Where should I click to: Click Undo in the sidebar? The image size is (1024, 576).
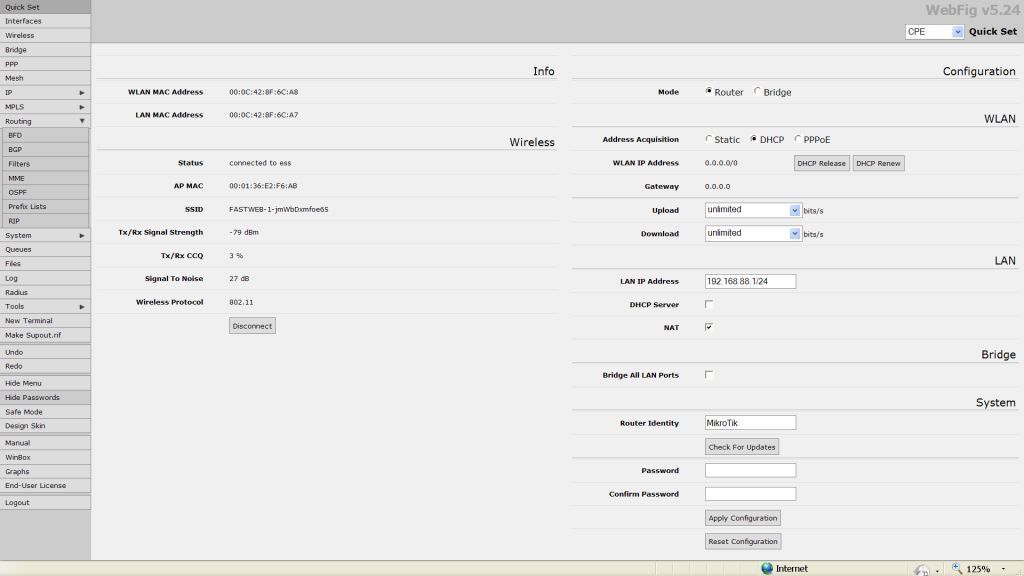click(x=45, y=352)
